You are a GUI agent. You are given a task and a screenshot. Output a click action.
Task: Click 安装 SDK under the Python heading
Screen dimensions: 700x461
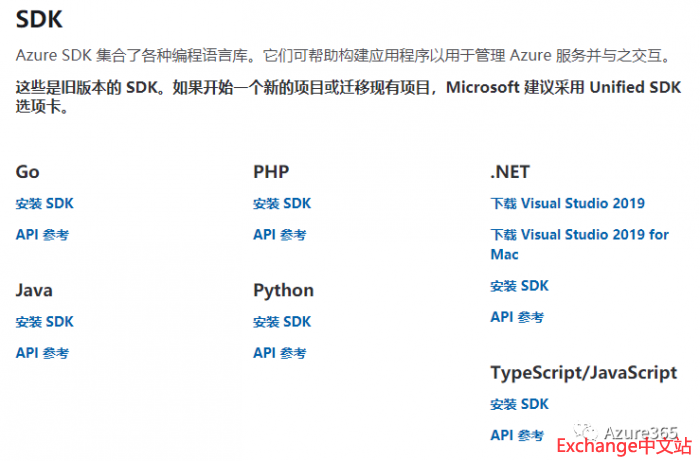[282, 322]
